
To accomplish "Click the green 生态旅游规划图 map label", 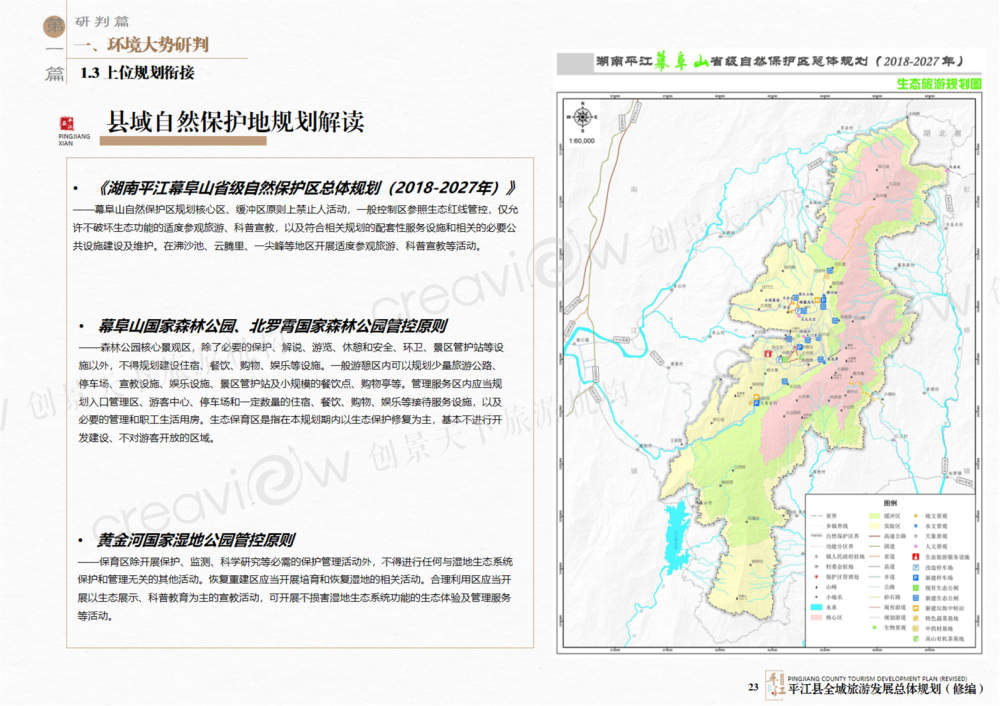I will (939, 85).
